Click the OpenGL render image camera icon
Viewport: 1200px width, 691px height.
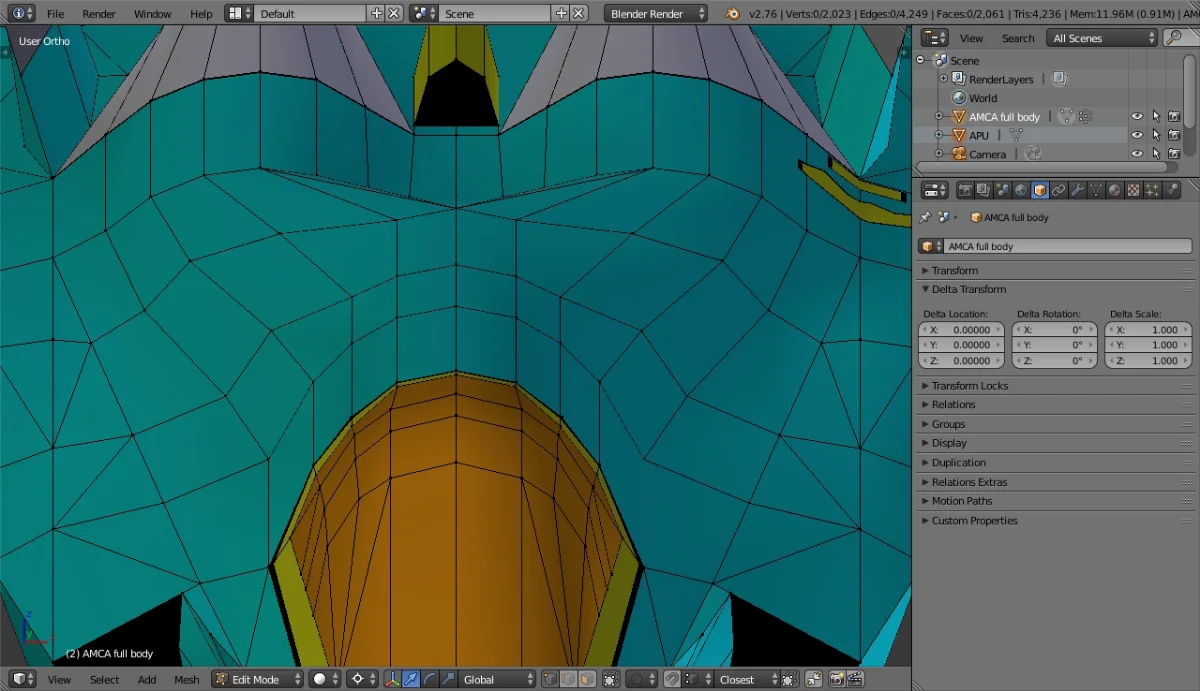(x=836, y=679)
